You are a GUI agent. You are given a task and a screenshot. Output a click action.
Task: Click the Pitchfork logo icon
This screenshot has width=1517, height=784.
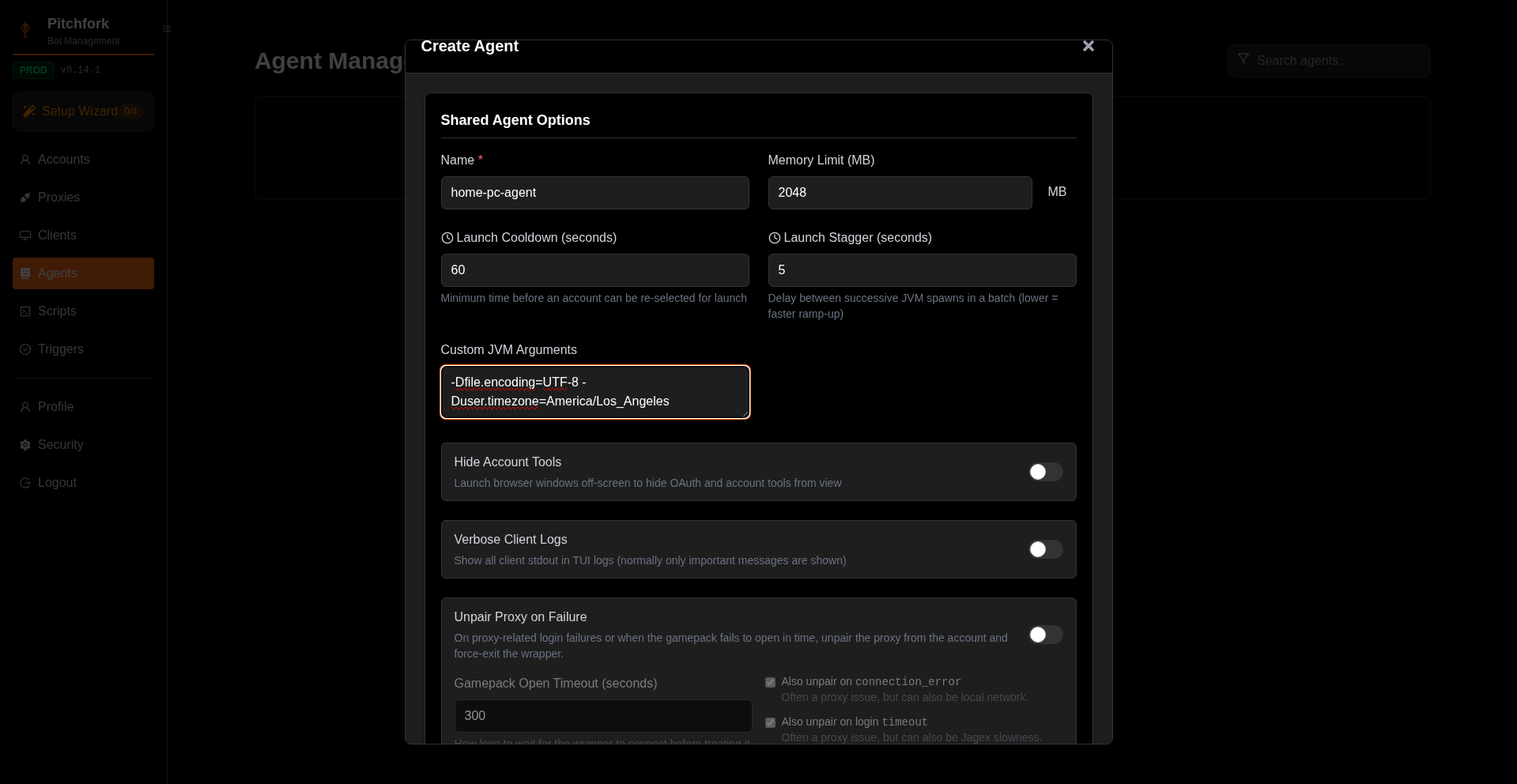point(25,30)
